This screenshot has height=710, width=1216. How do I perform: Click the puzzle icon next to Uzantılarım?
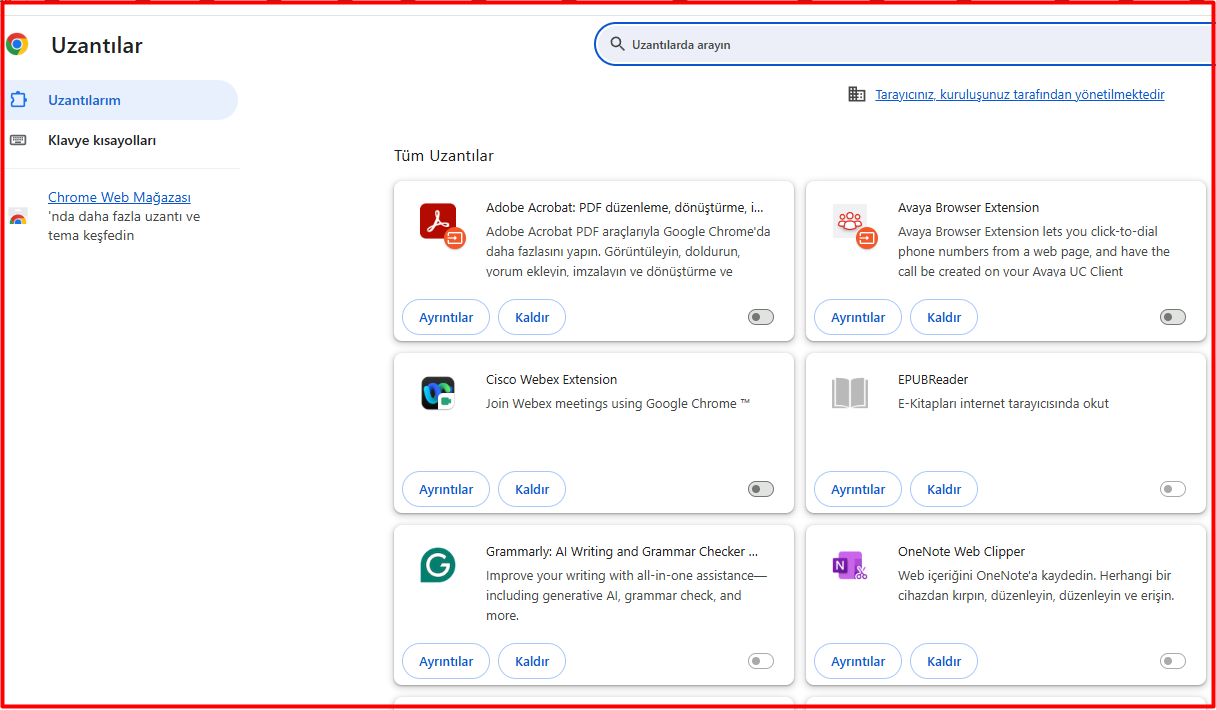click(x=18, y=100)
